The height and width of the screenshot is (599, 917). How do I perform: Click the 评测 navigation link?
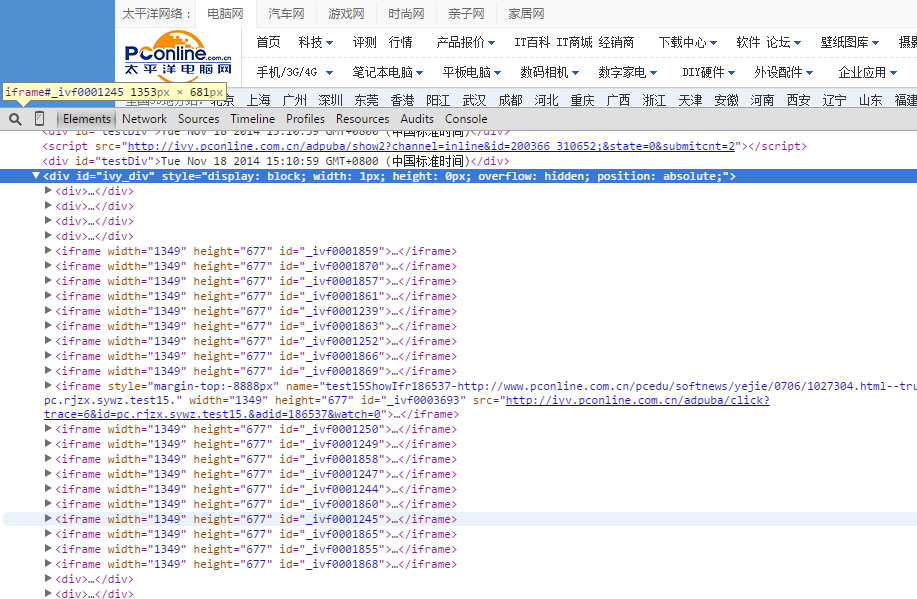364,42
